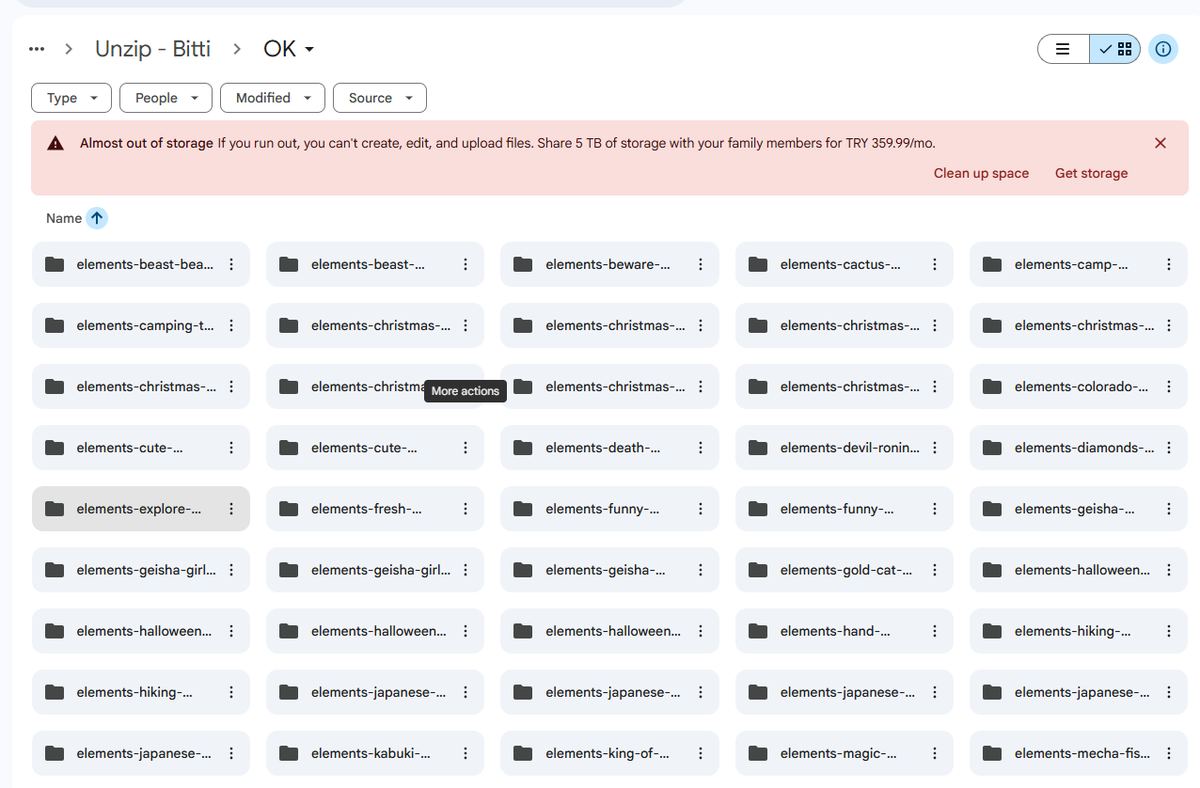1200x788 pixels.
Task: Open more actions for elements-fresh folder
Action: coord(465,508)
